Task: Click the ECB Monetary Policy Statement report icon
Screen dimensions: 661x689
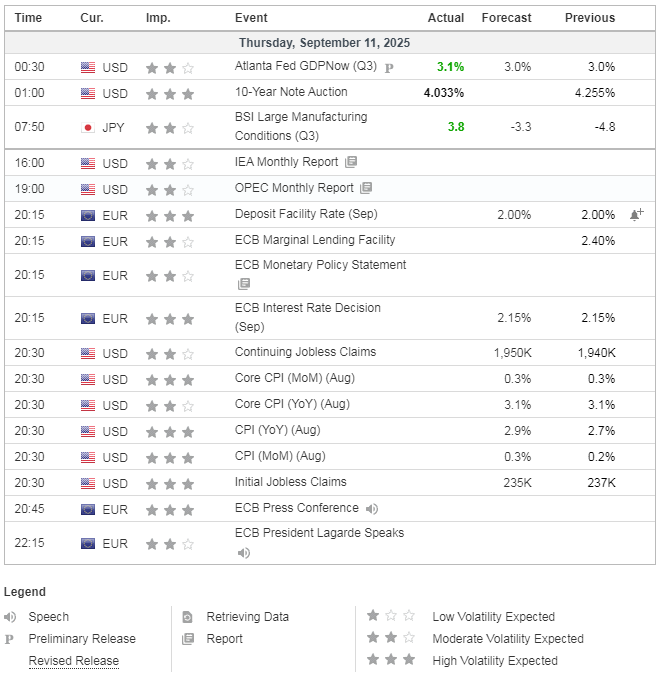Action: pyautogui.click(x=244, y=284)
